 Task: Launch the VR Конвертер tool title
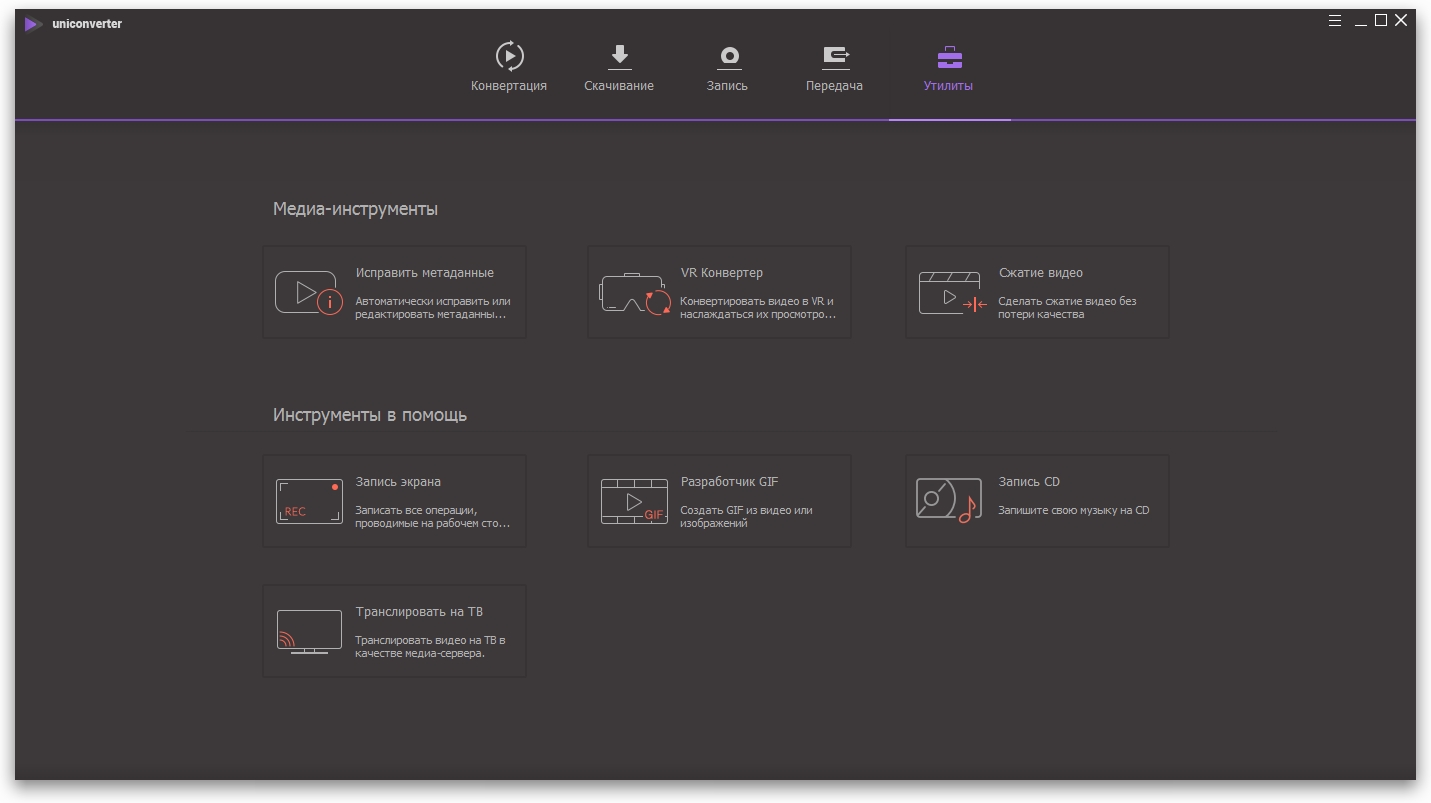pyautogui.click(x=721, y=273)
